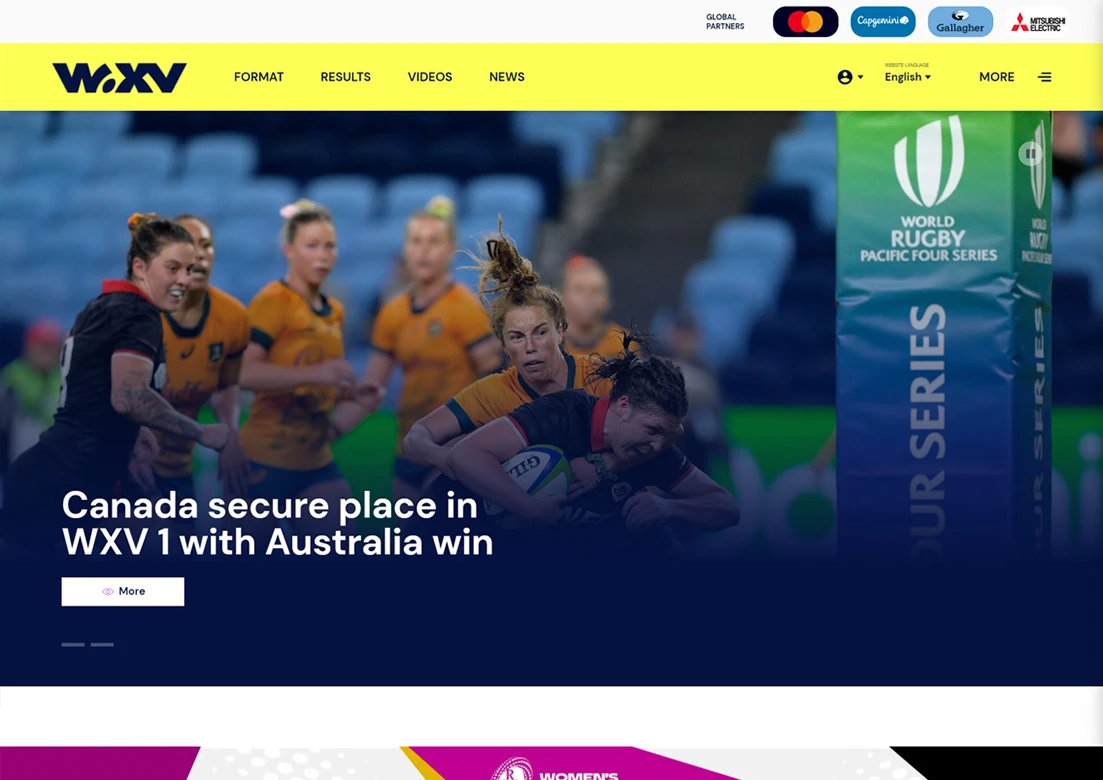This screenshot has height=780, width=1103.
Task: Click the WXV logo
Action: (x=120, y=77)
